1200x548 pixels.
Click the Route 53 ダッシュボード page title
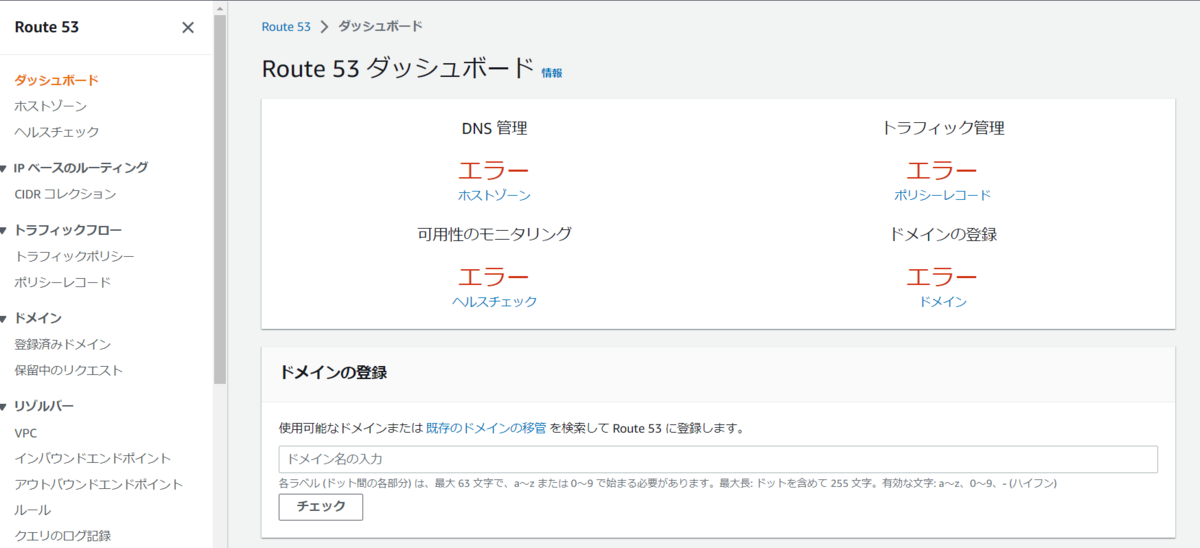[x=398, y=69]
